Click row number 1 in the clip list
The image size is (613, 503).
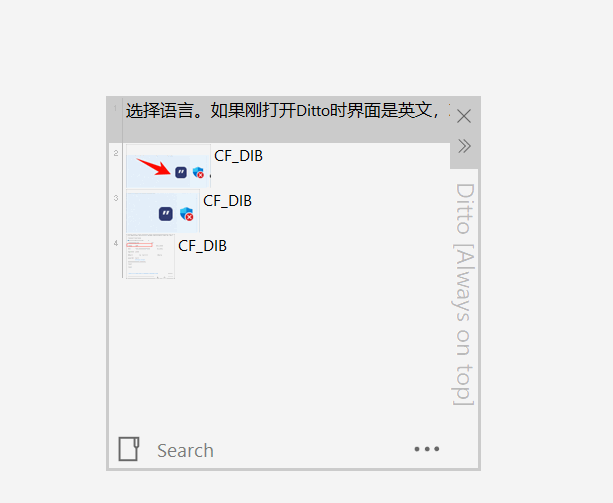pyautogui.click(x=115, y=108)
